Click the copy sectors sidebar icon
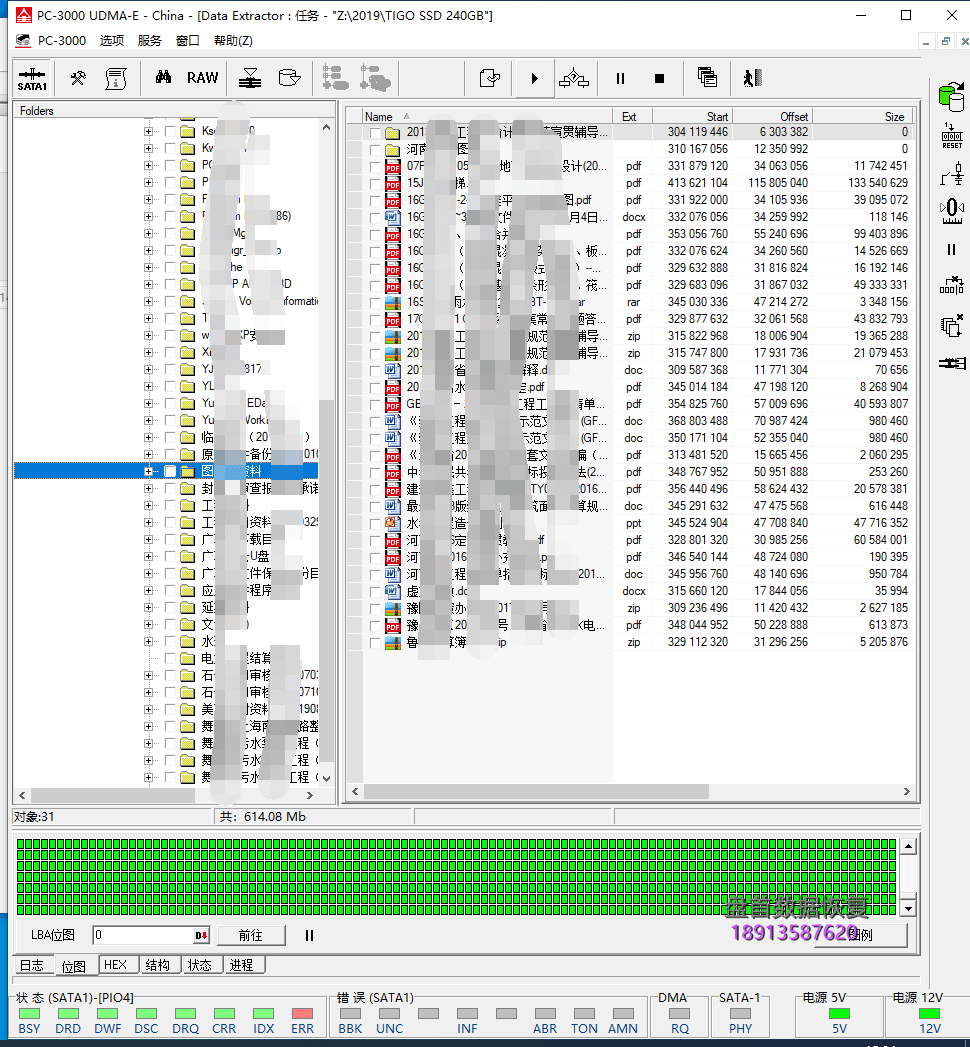 [951, 326]
